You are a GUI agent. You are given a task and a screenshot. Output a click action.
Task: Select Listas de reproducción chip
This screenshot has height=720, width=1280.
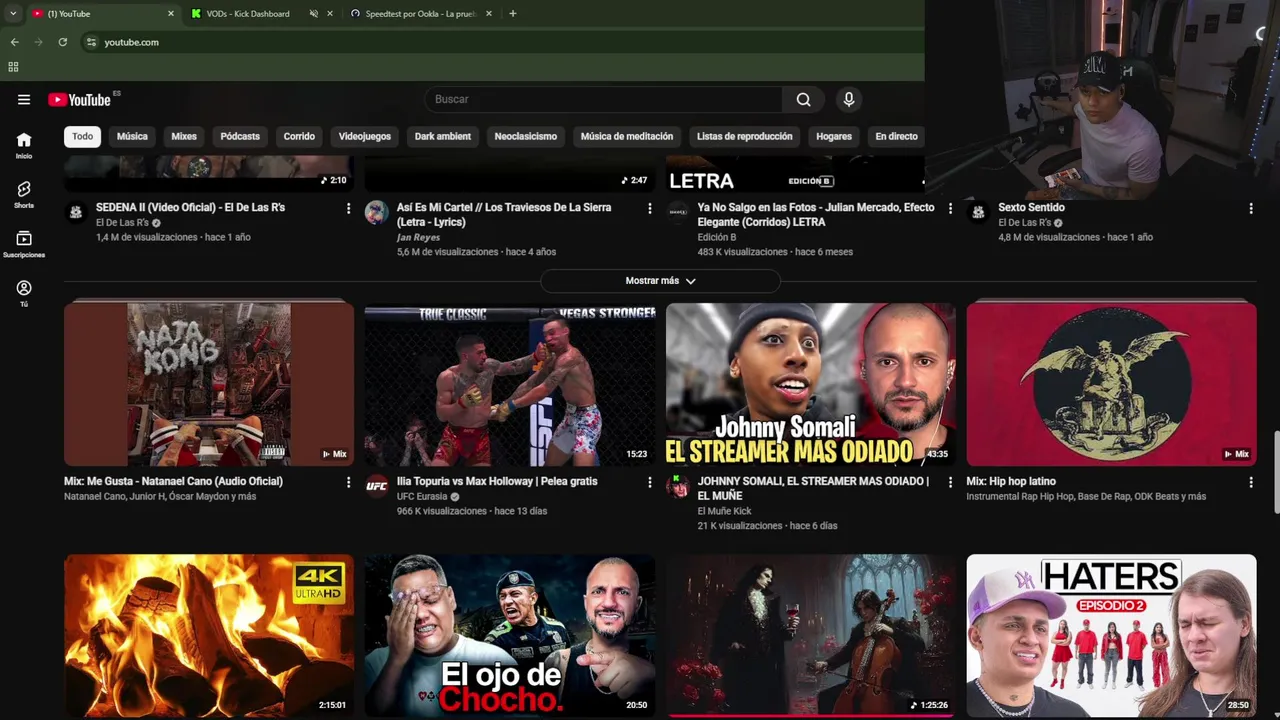(745, 136)
